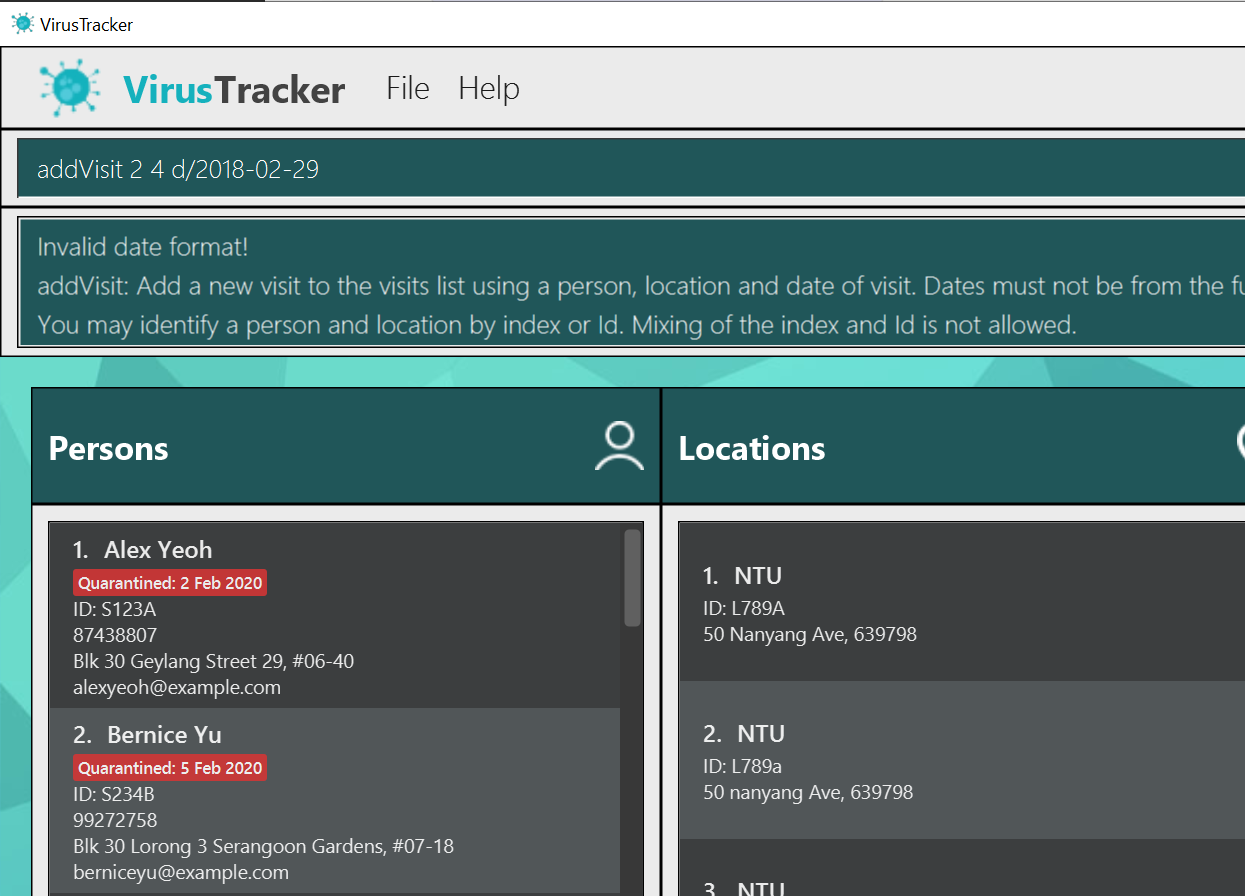Click phone number 87438807
The image size is (1245, 896).
(x=115, y=635)
